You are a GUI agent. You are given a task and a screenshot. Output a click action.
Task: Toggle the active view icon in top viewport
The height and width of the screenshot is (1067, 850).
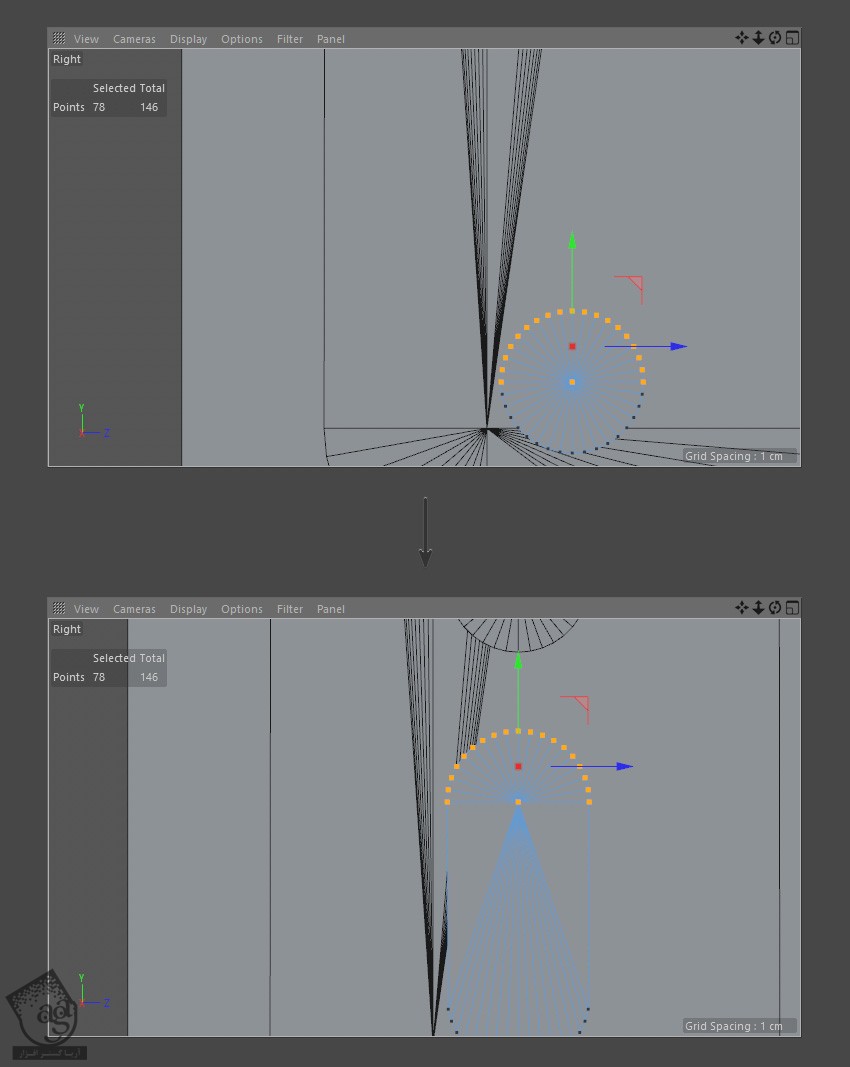[792, 38]
